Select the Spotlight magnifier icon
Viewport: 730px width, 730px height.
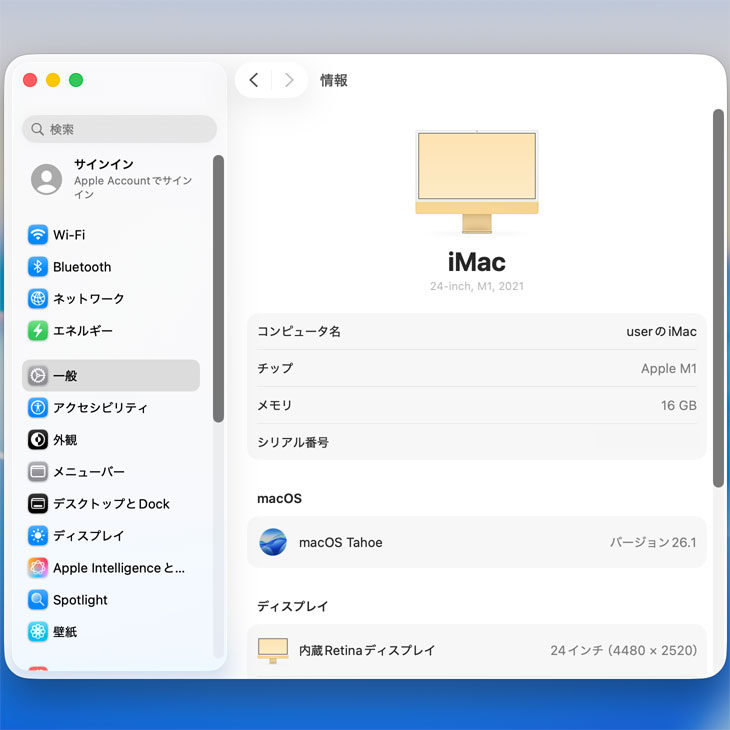point(38,600)
